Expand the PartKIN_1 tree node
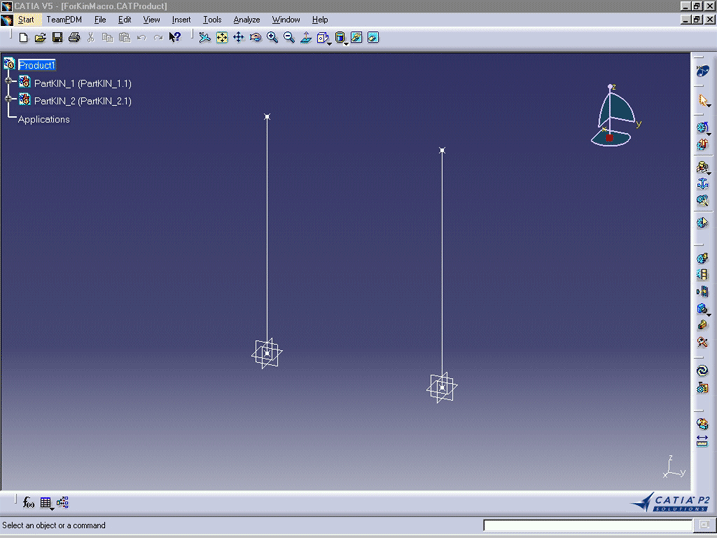 click(10, 83)
